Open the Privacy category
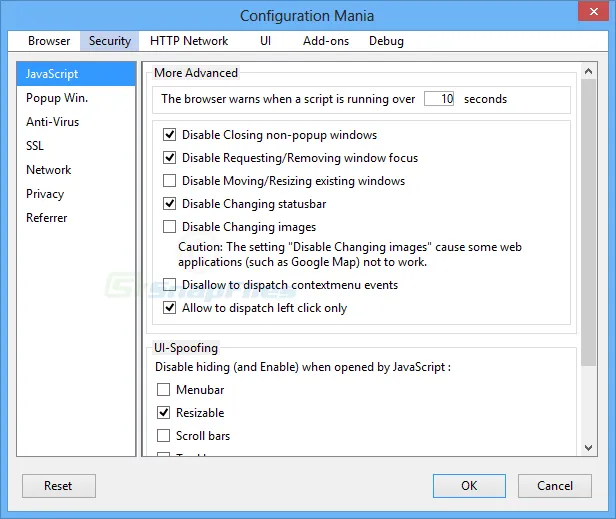Screen dimensions: 616x519 [76, 194]
